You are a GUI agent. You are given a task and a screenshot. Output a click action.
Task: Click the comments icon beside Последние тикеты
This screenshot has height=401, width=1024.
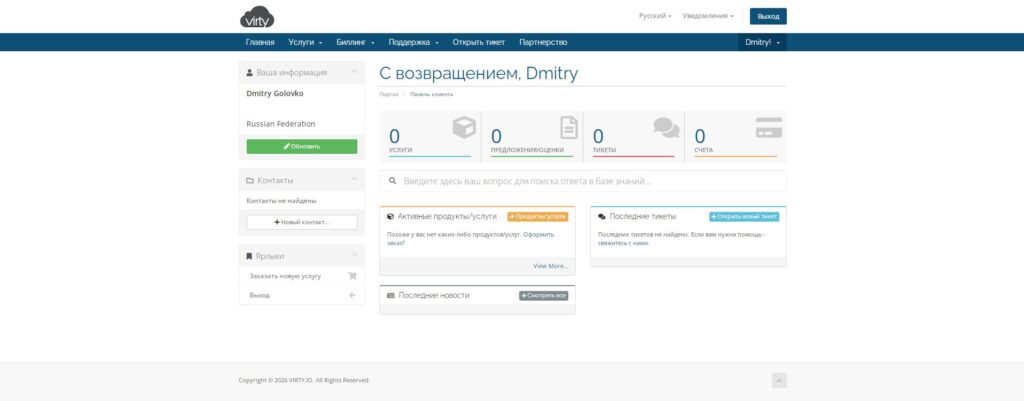(x=602, y=216)
